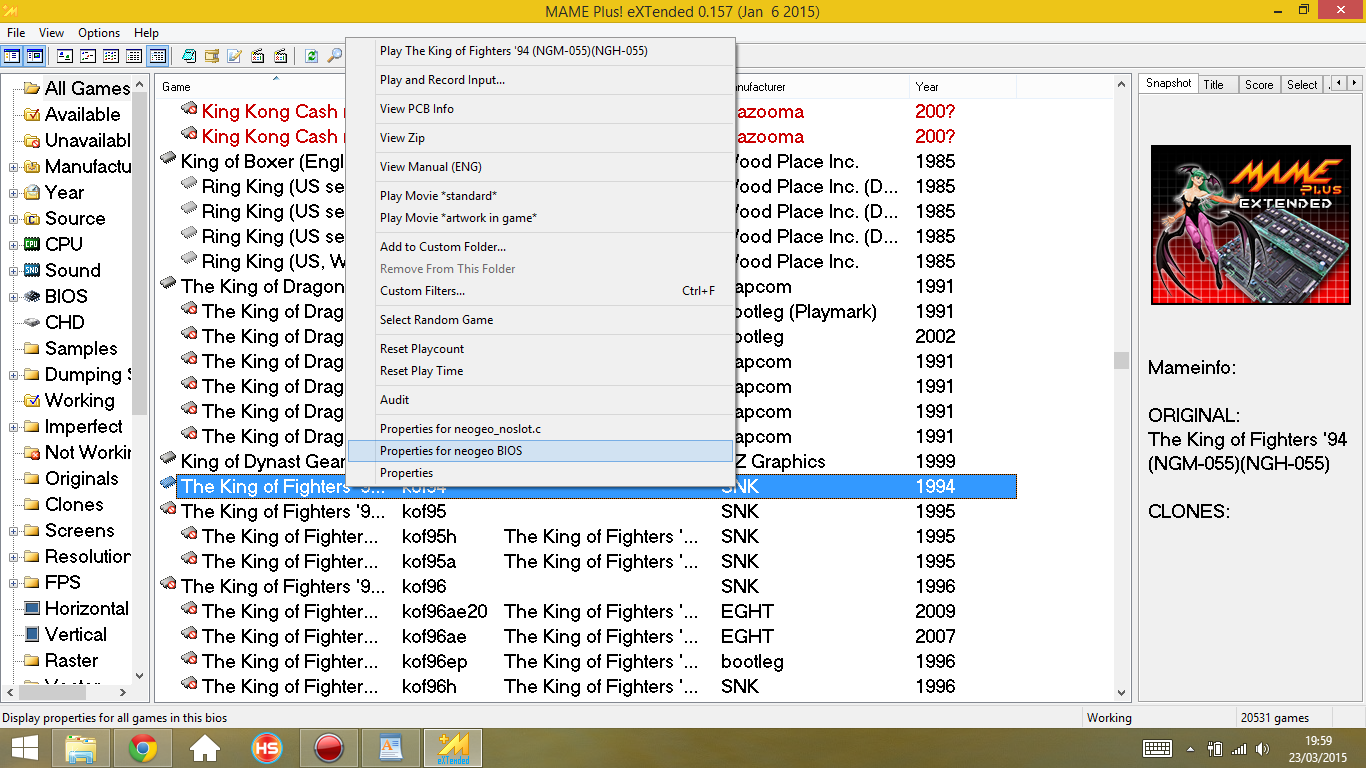The height and width of the screenshot is (768, 1366).
Task: Choose Play The King of Fighters '94
Action: click(540, 51)
